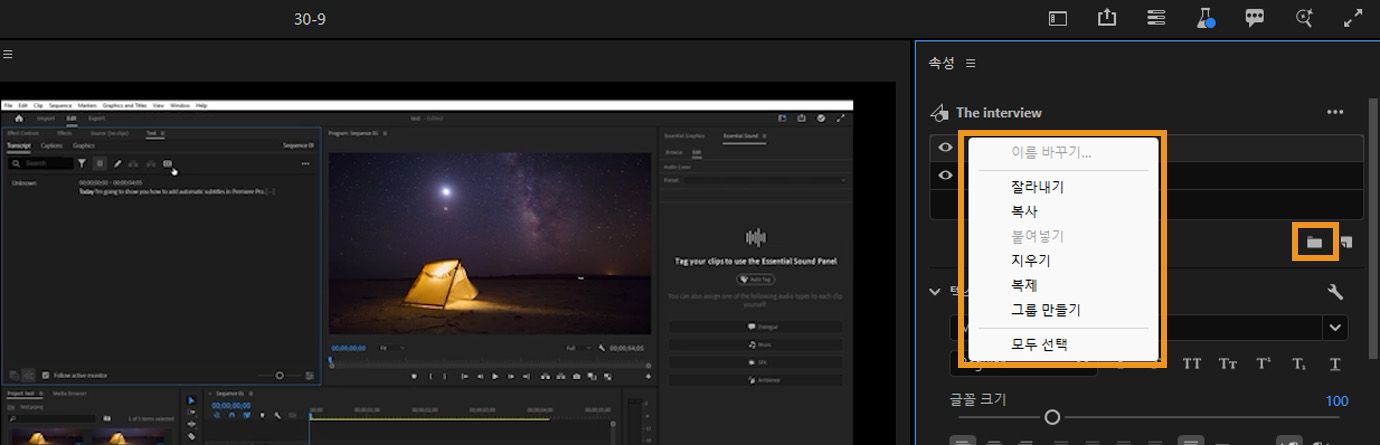Click pencil edit icon in embedded transcript toolbar
This screenshot has height=445, width=1380.
tap(117, 163)
